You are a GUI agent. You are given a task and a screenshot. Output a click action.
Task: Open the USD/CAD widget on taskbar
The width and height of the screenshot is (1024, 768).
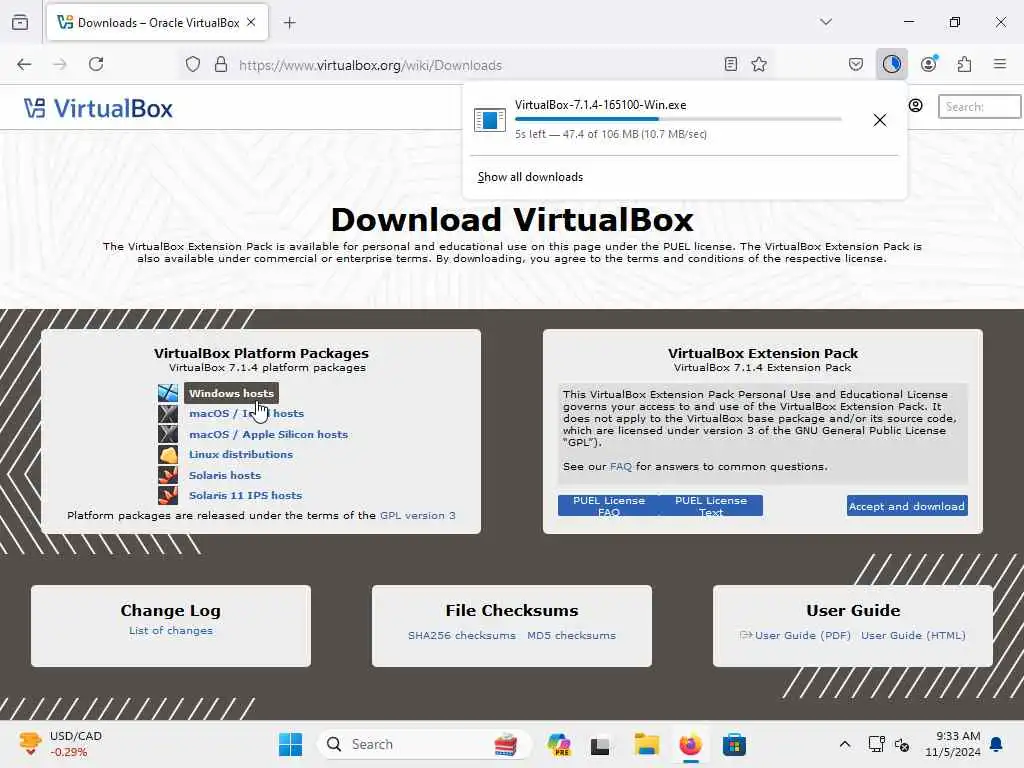tap(60, 744)
